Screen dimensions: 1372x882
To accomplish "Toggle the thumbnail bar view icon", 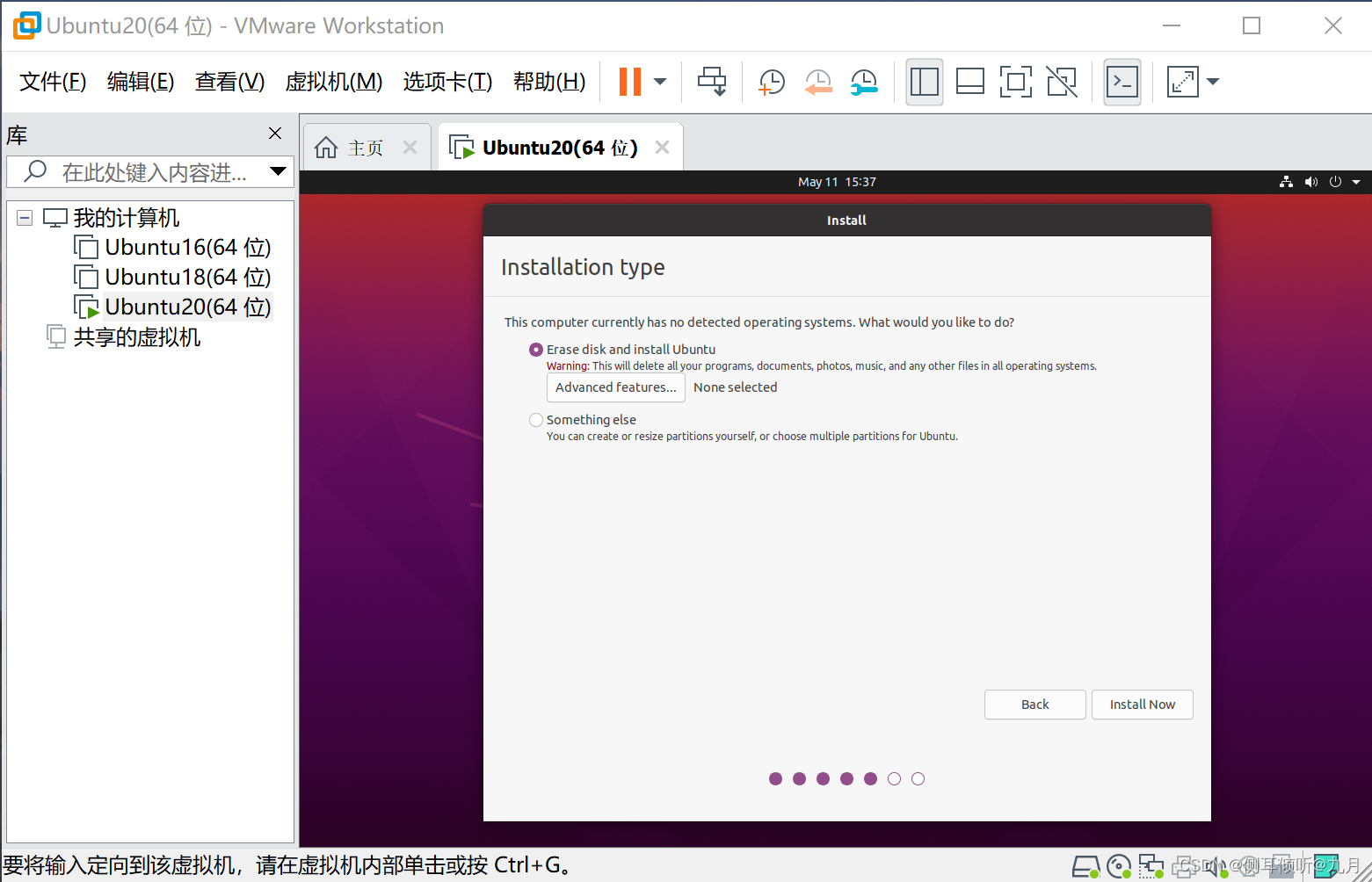I will [970, 82].
